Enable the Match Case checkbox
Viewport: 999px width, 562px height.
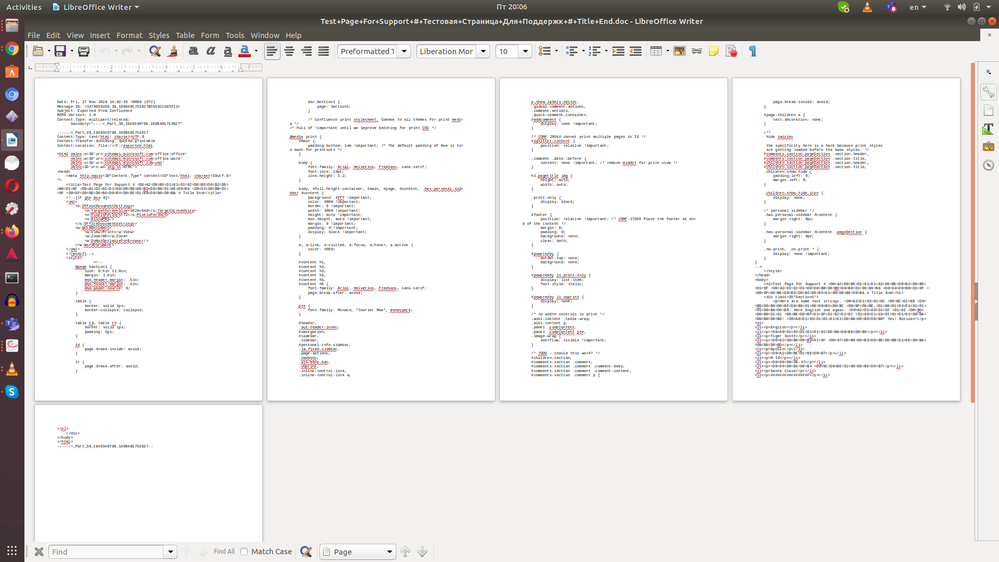point(244,552)
